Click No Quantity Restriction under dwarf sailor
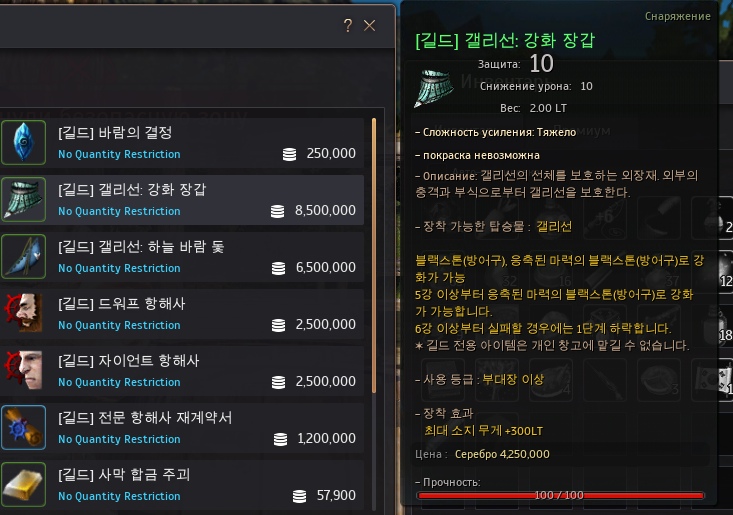This screenshot has width=733, height=515. 119,325
